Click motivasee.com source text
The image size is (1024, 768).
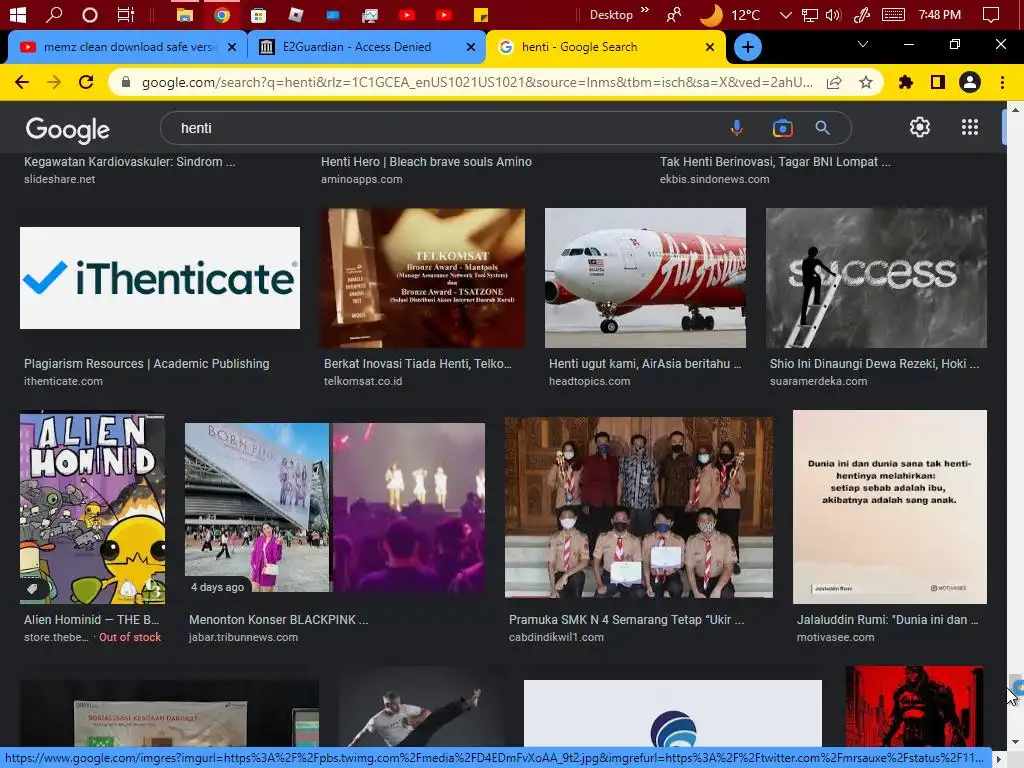[835, 637]
